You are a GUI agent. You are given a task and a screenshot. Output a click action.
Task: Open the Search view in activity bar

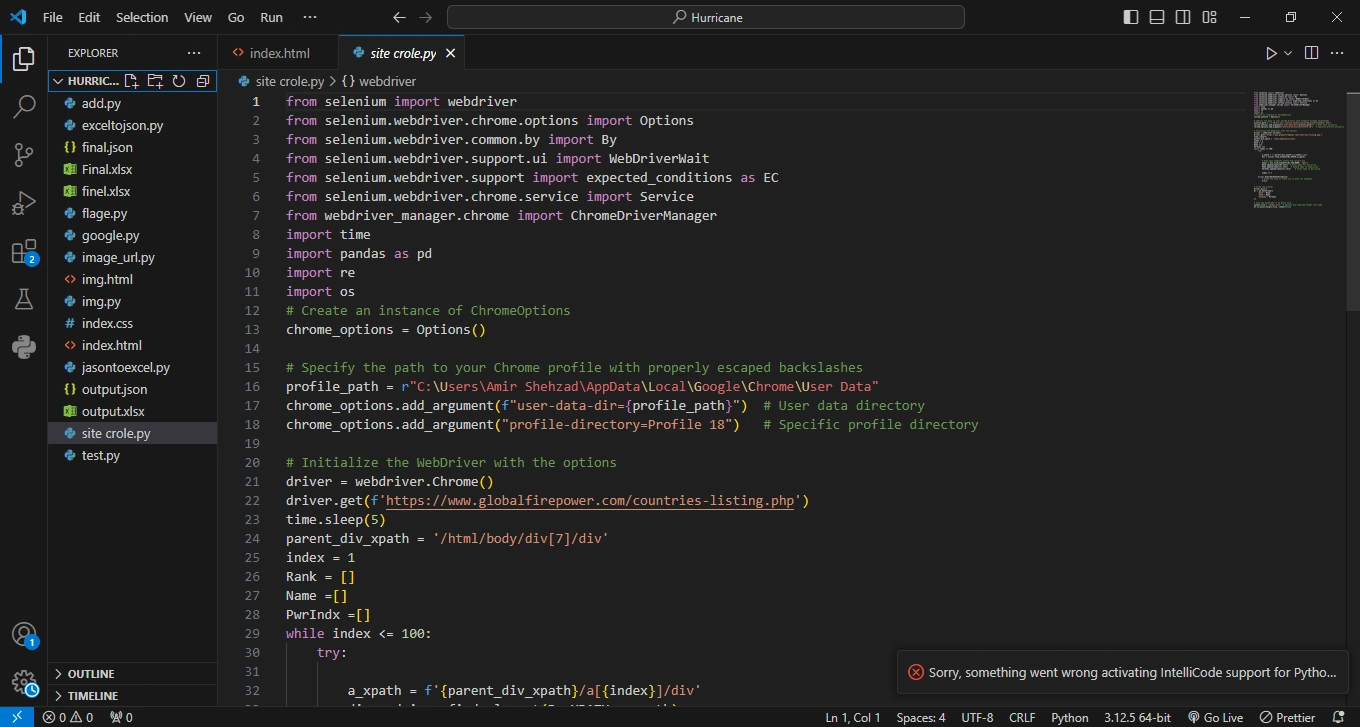point(23,107)
